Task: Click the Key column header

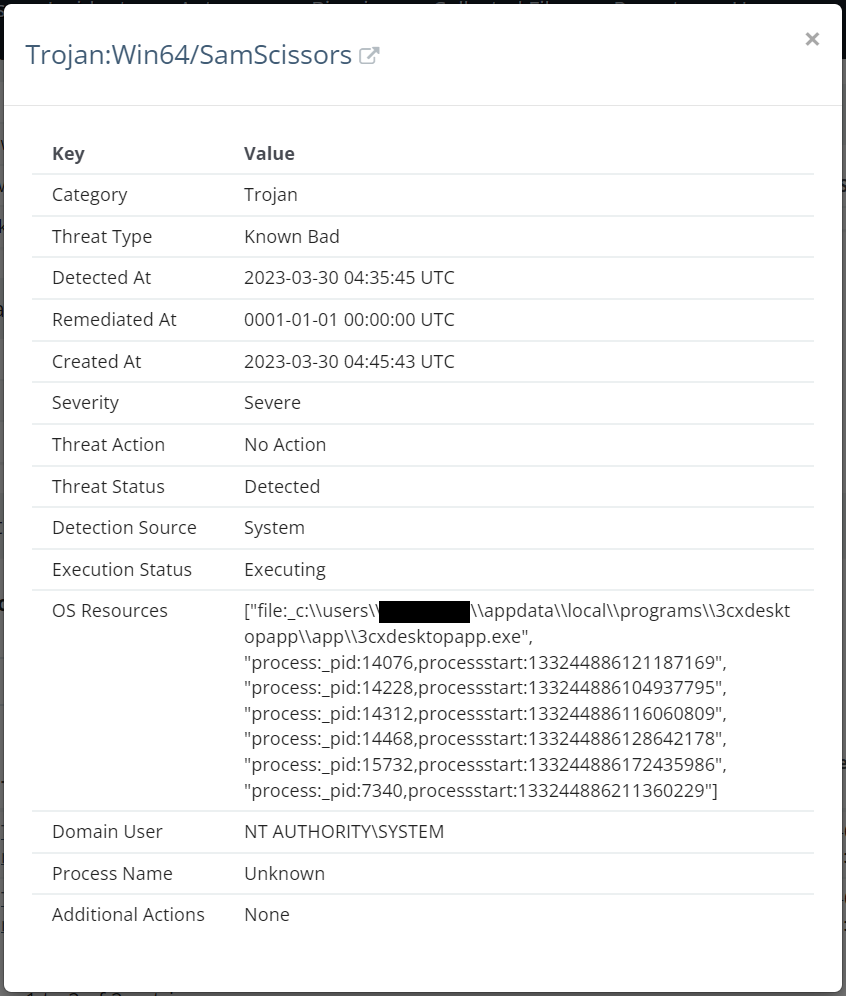Action: tap(68, 153)
